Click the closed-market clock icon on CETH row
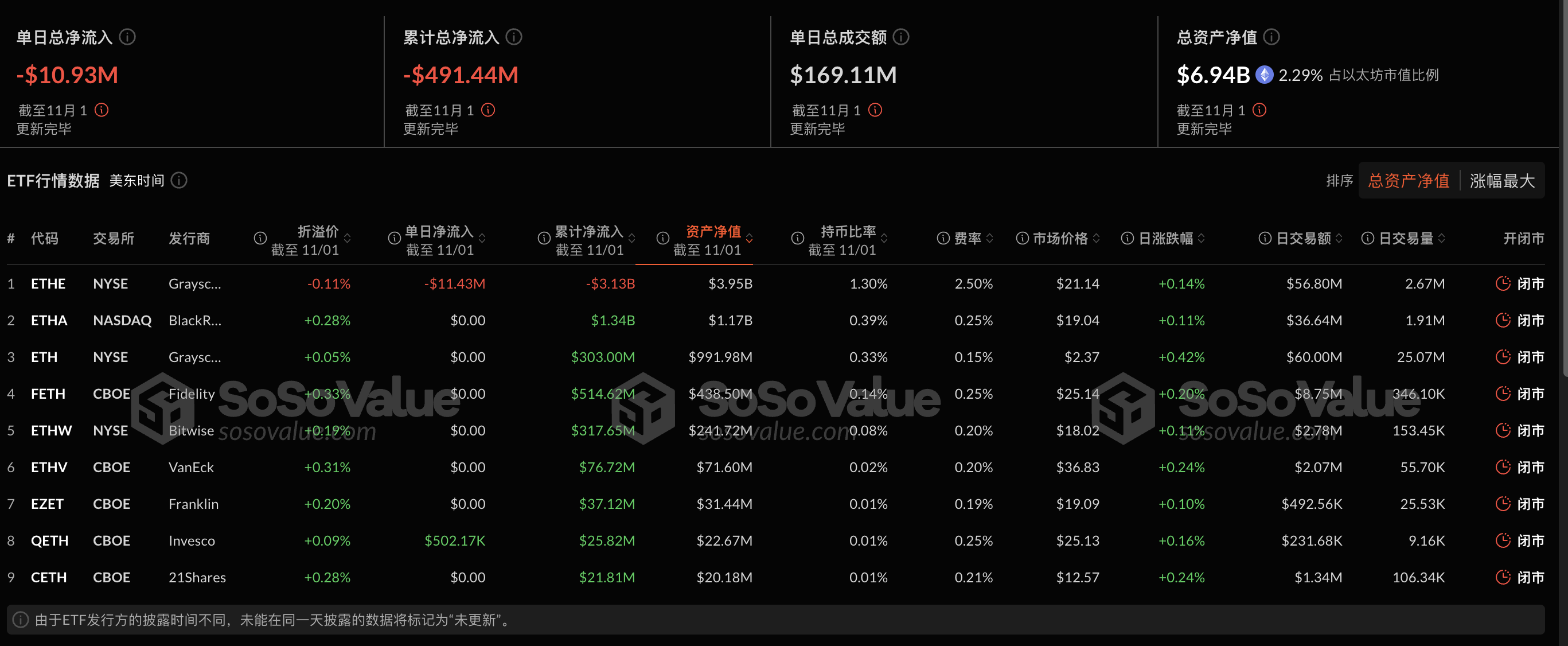 (1503, 577)
